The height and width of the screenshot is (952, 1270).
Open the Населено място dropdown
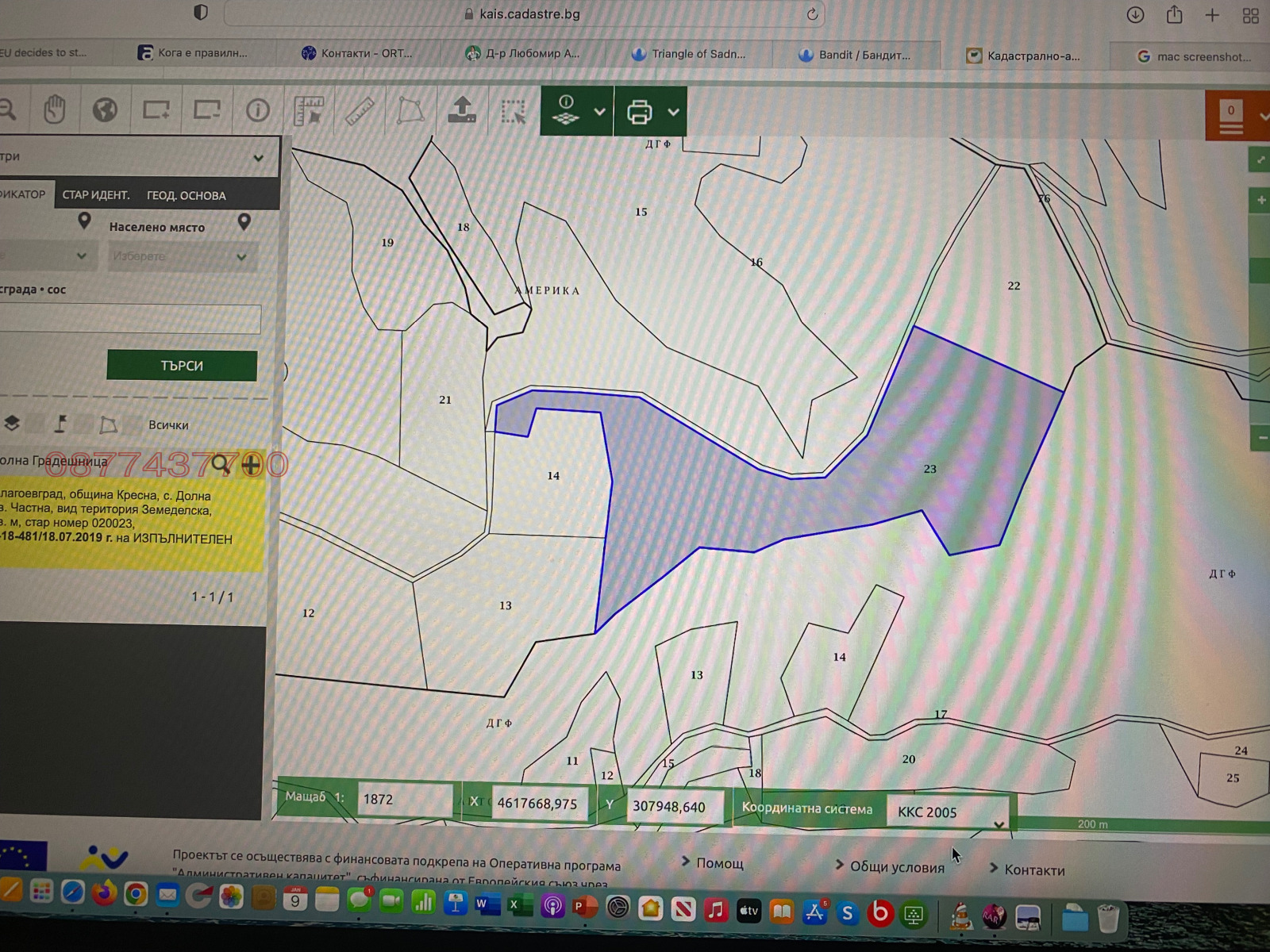coord(181,256)
